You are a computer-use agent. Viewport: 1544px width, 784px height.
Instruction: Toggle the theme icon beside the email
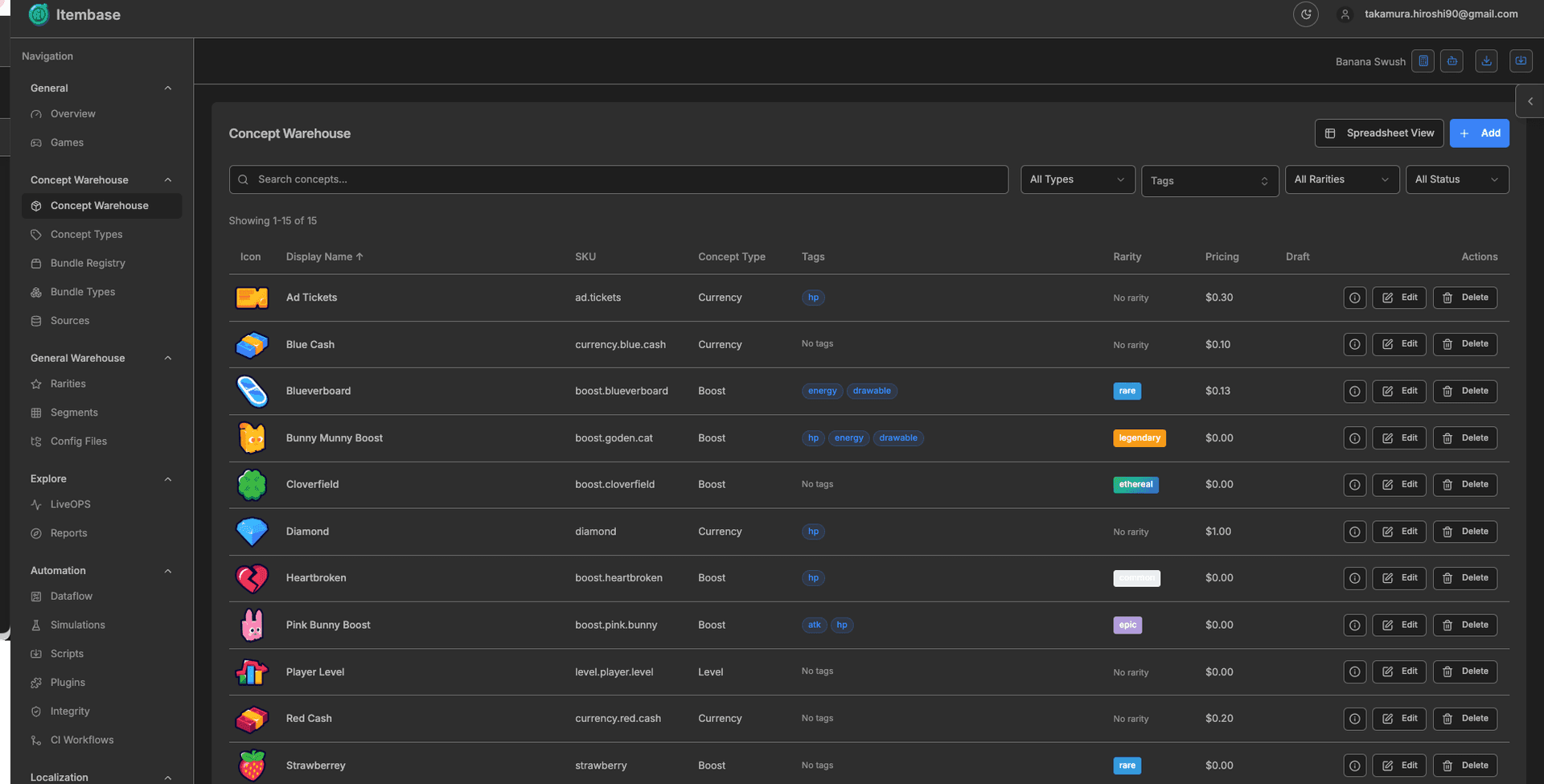coord(1306,14)
